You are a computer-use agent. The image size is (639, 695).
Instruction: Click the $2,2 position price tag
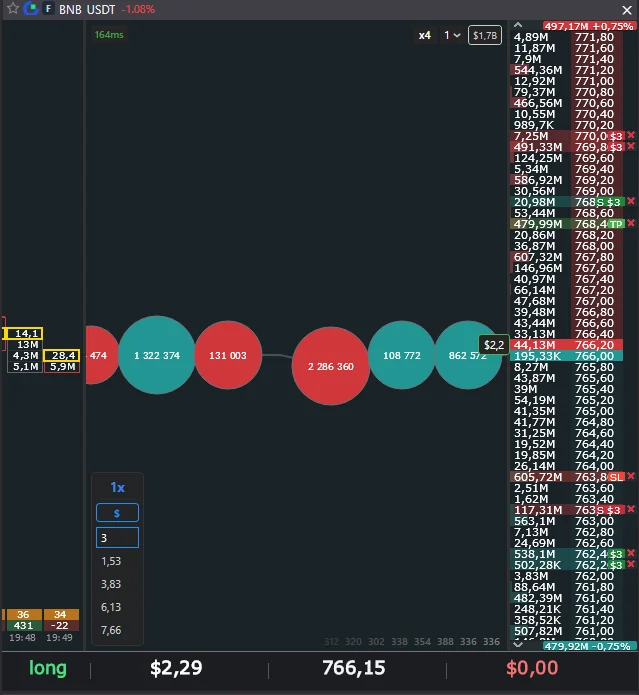point(494,345)
